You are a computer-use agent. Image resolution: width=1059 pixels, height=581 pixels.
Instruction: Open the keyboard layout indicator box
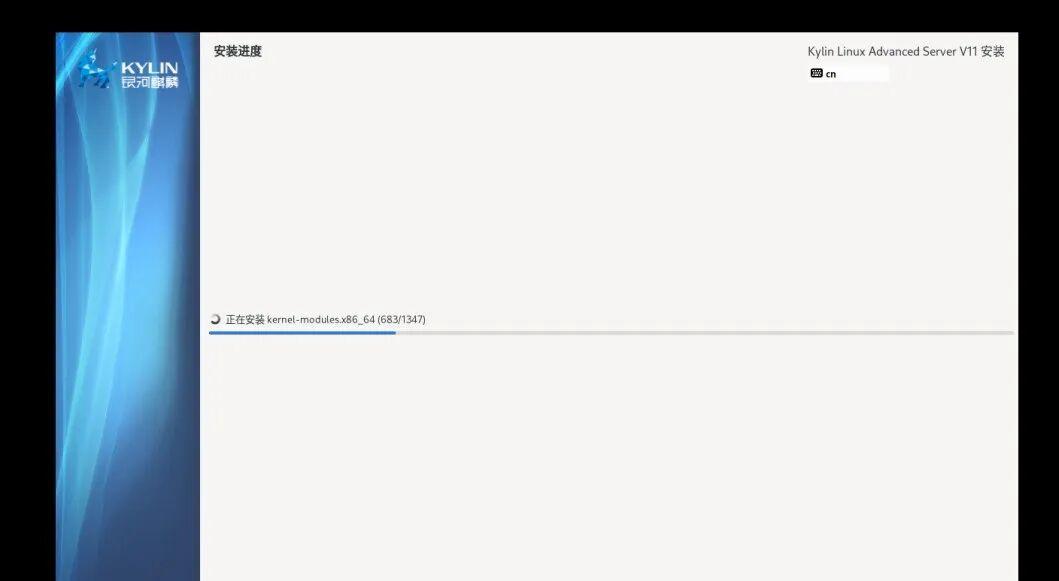click(848, 73)
